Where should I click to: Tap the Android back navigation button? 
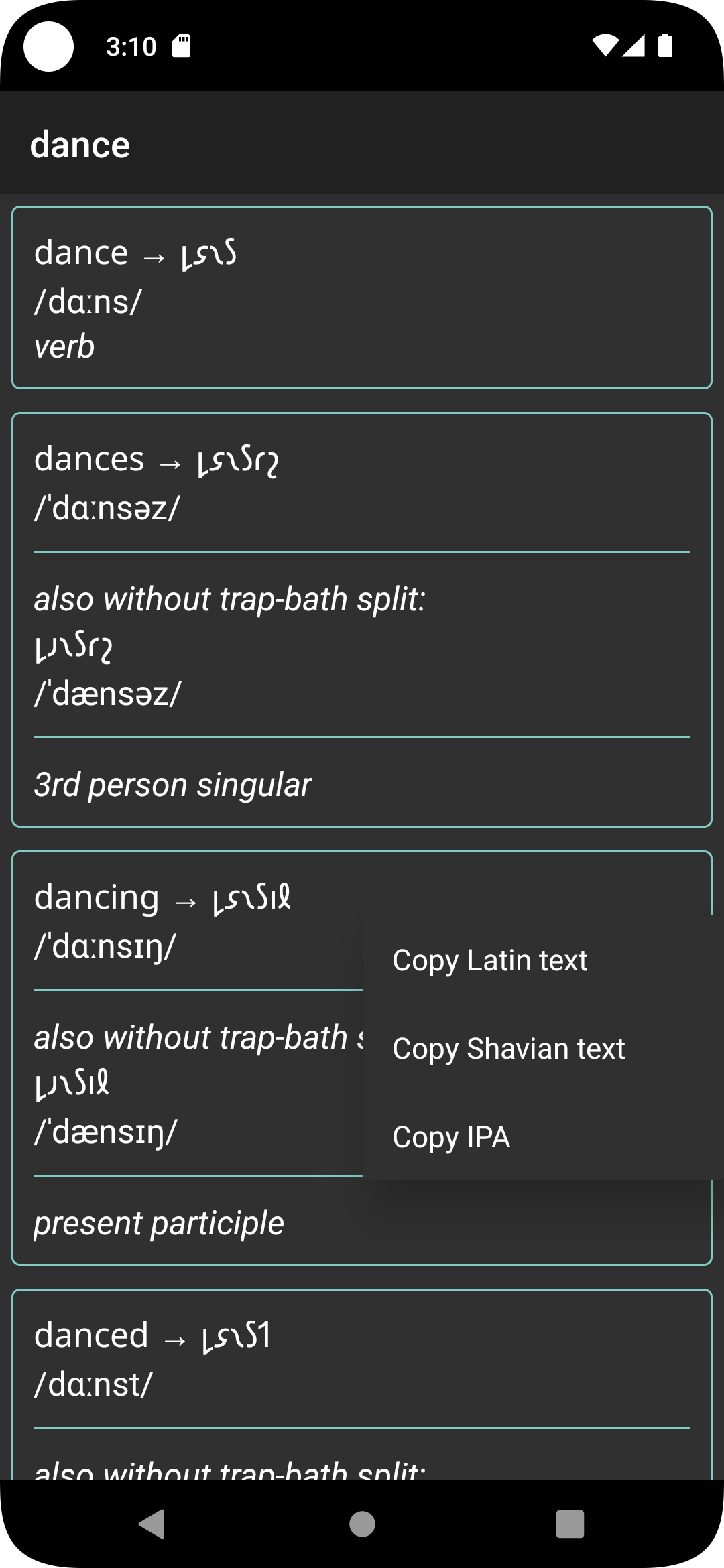pos(152,1524)
